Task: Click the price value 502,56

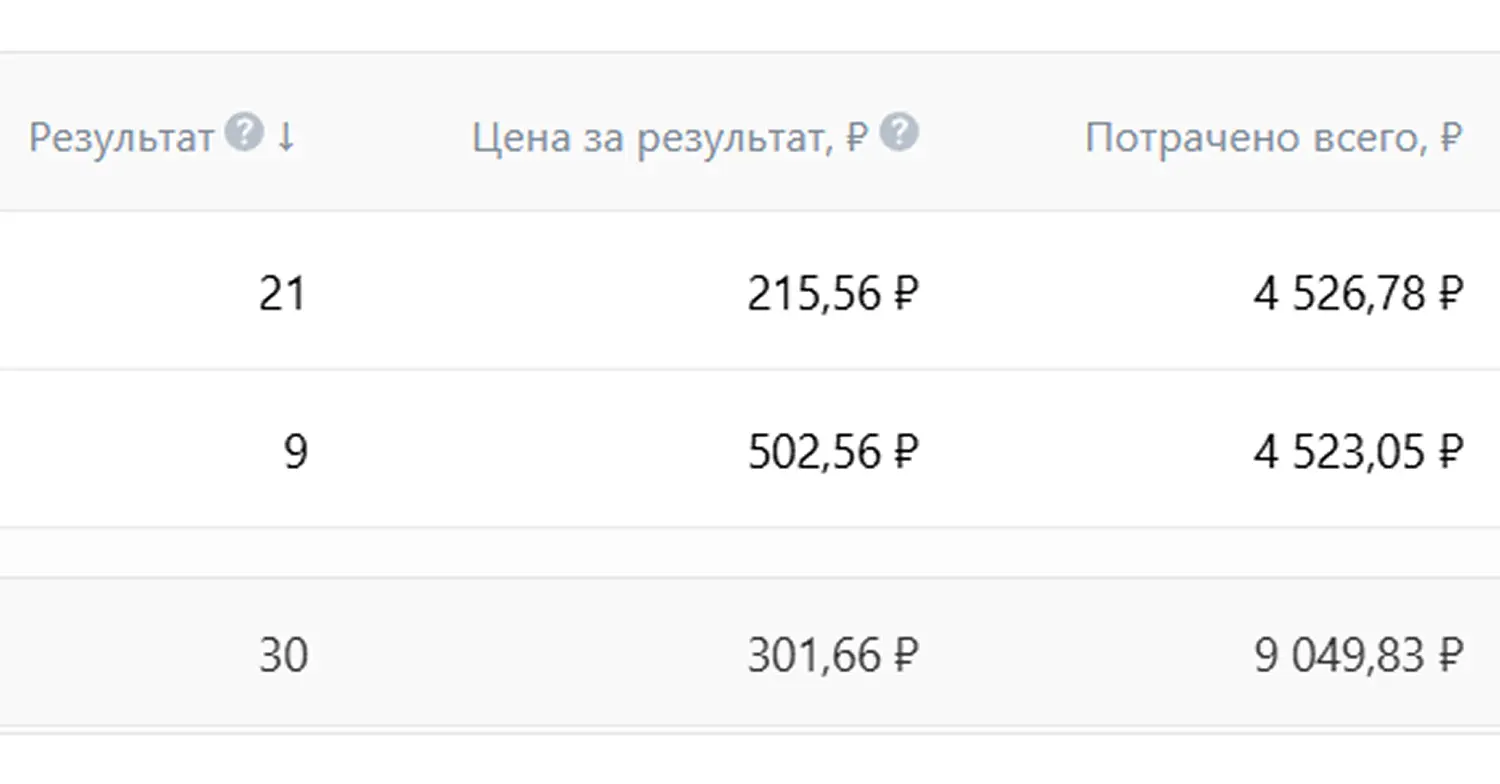Action: click(x=814, y=453)
